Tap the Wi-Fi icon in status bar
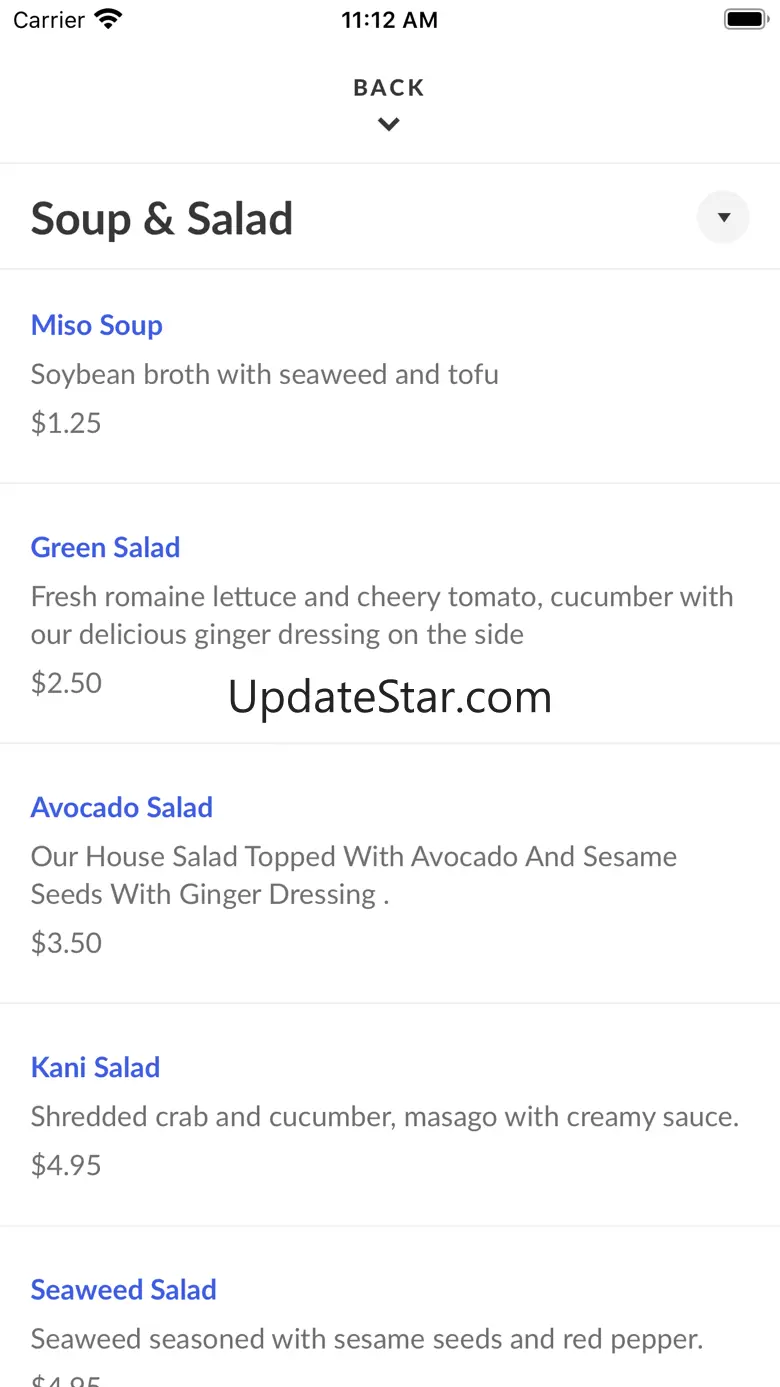Screen dimensions: 780x1387 pos(107,19)
